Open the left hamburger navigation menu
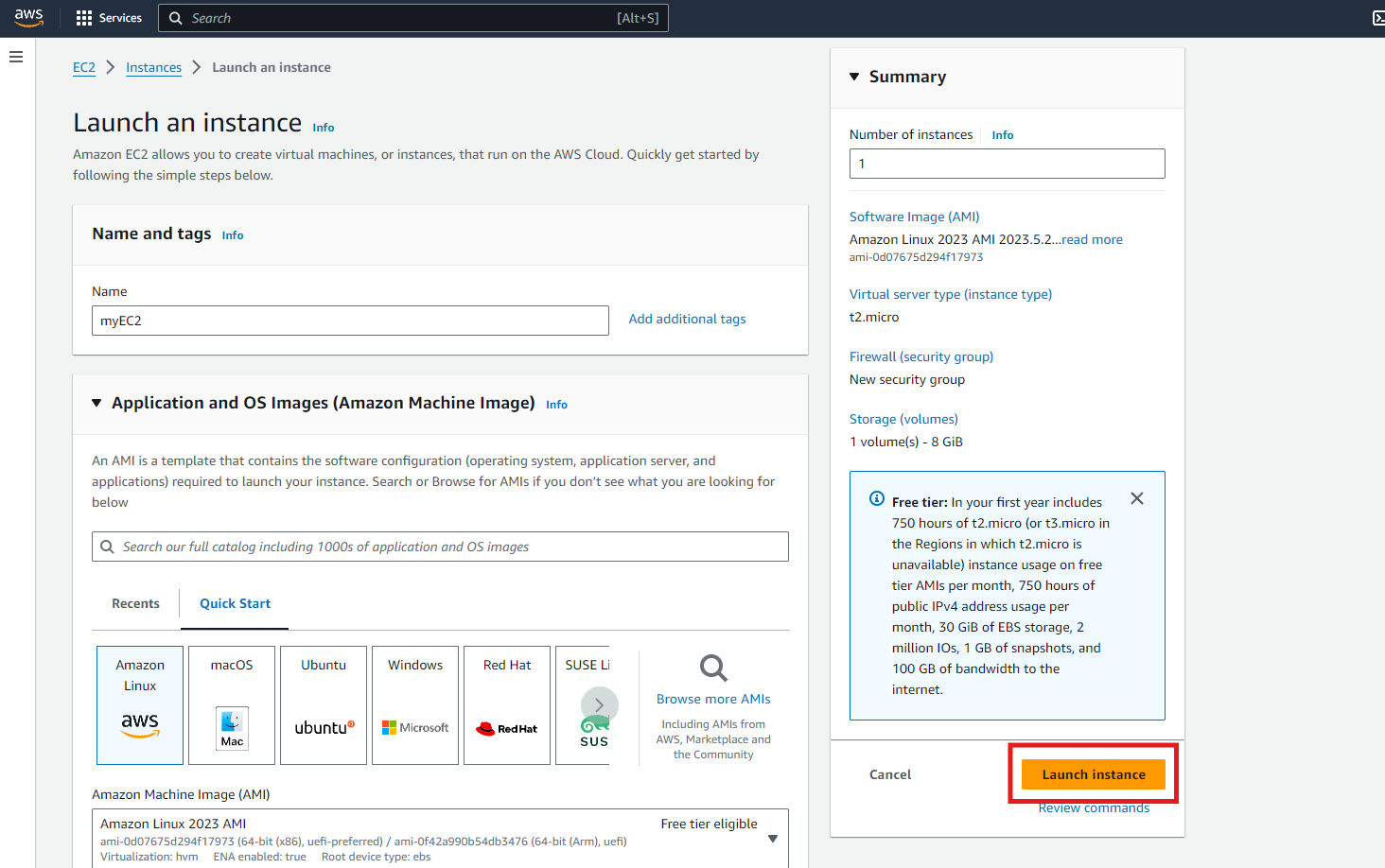 (16, 57)
